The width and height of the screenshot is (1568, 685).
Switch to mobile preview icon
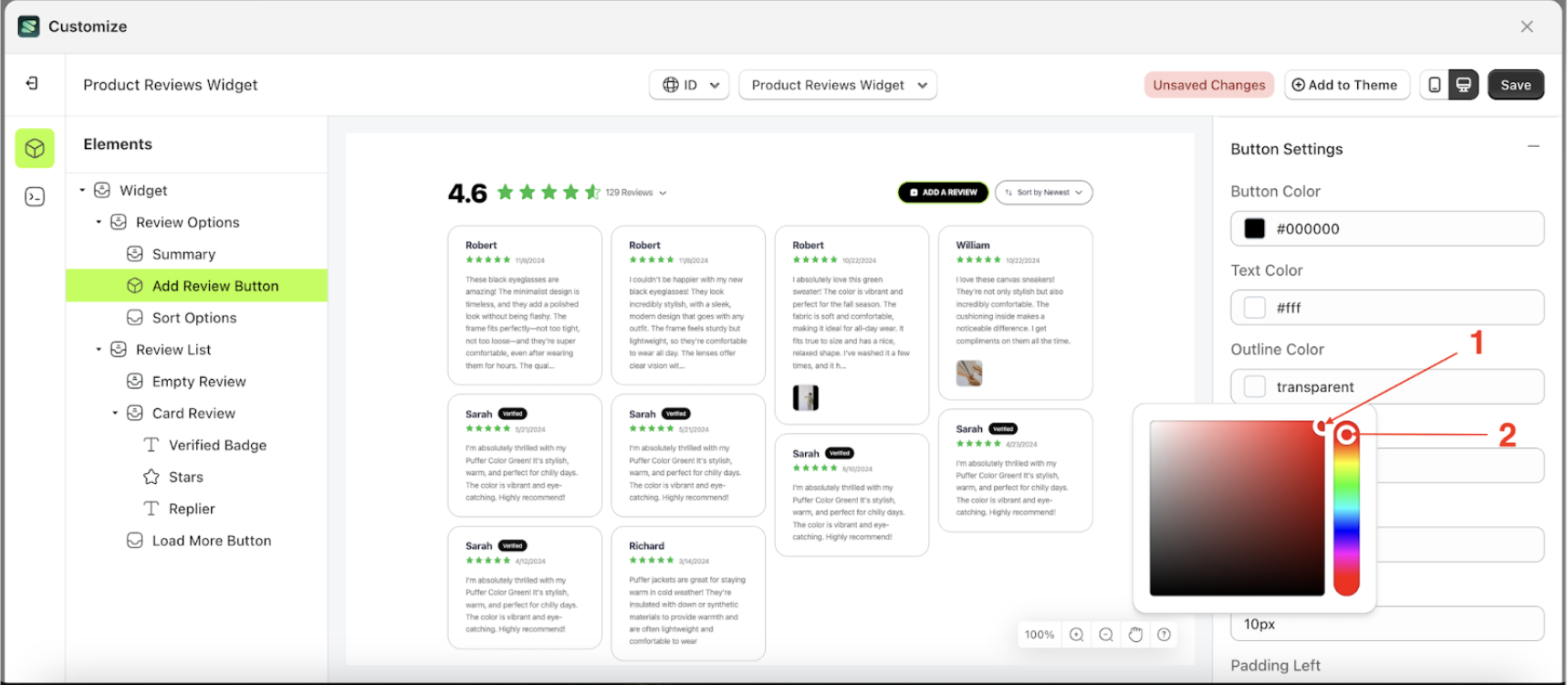click(x=1435, y=85)
